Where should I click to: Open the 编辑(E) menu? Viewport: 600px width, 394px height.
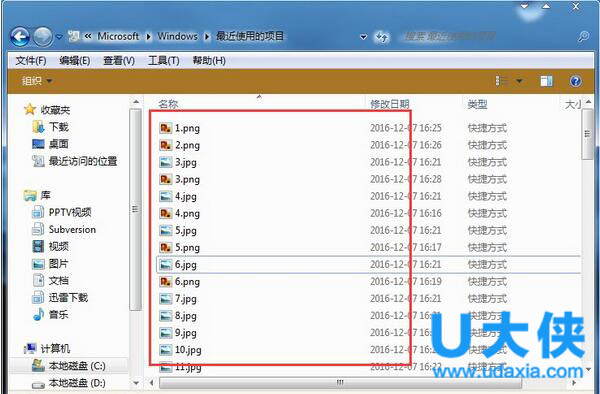click(x=75, y=60)
